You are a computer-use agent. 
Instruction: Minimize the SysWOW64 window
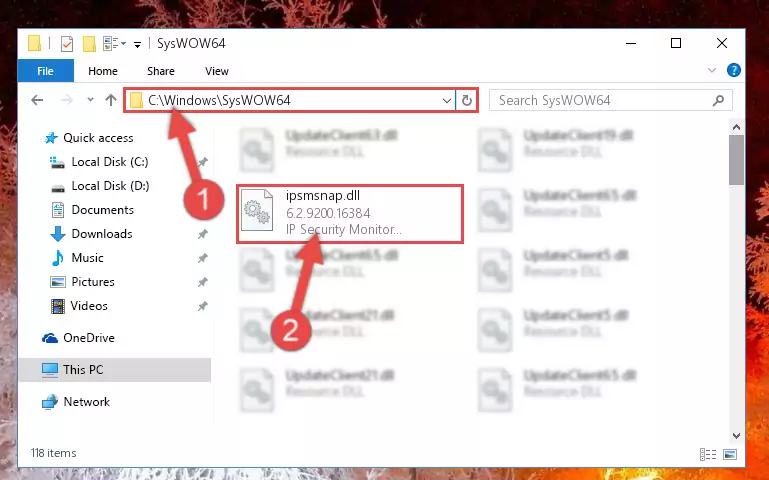pos(631,43)
